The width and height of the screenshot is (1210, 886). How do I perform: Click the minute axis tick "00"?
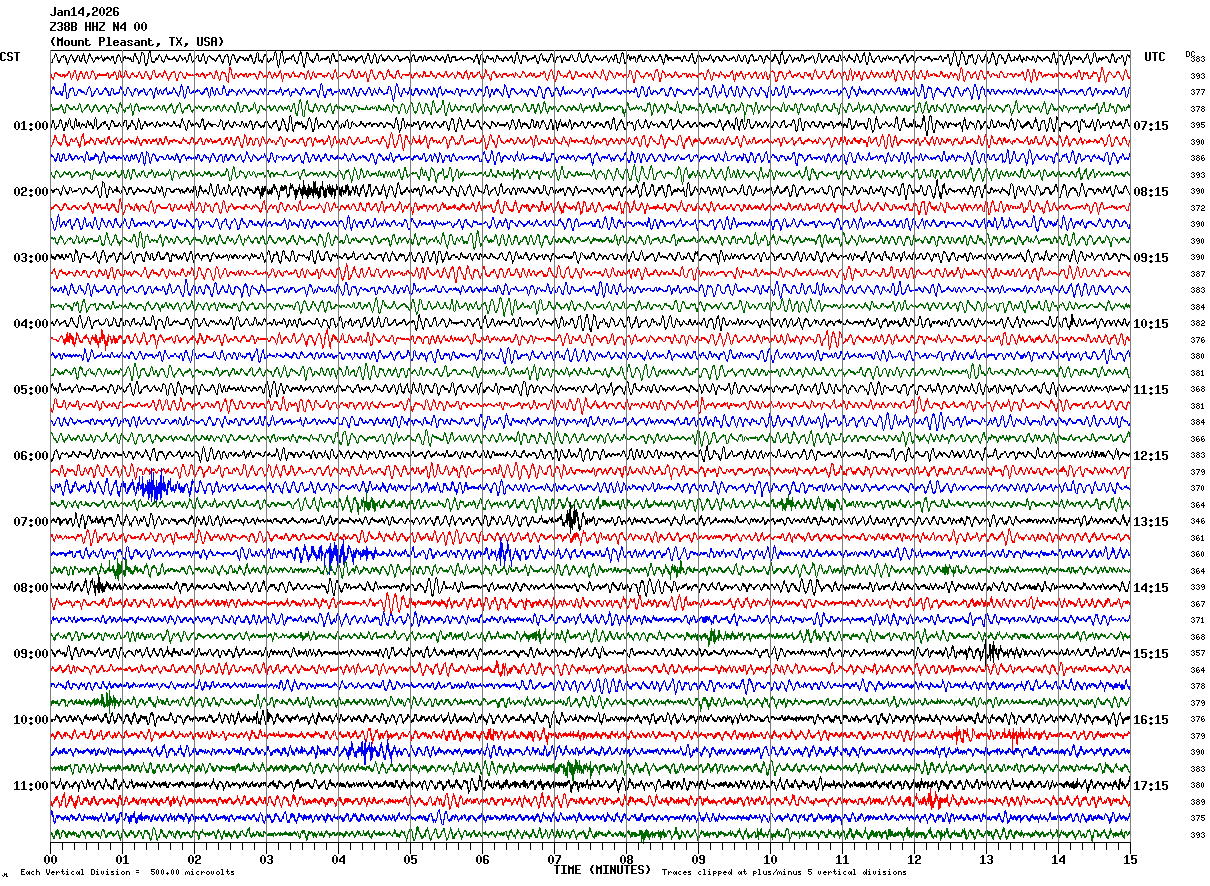pos(50,859)
